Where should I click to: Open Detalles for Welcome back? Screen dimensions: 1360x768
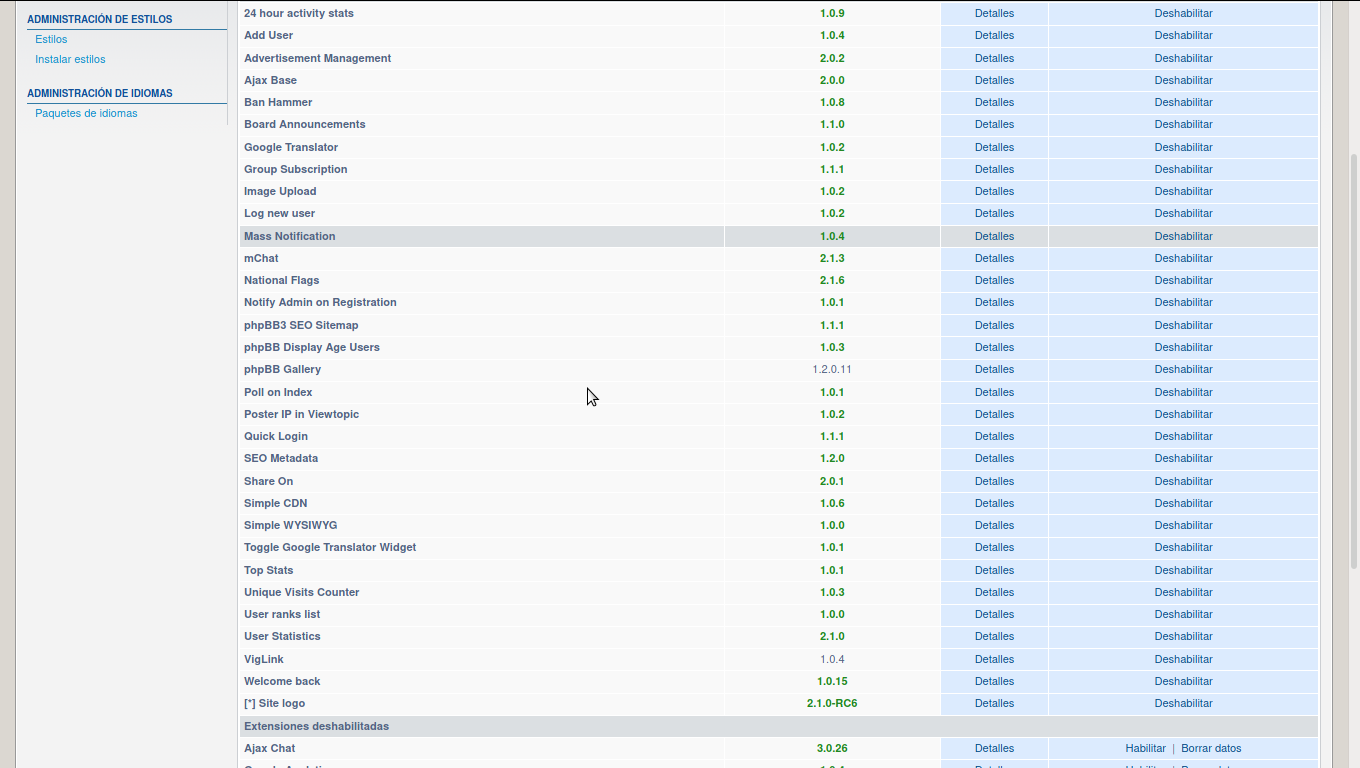point(994,681)
